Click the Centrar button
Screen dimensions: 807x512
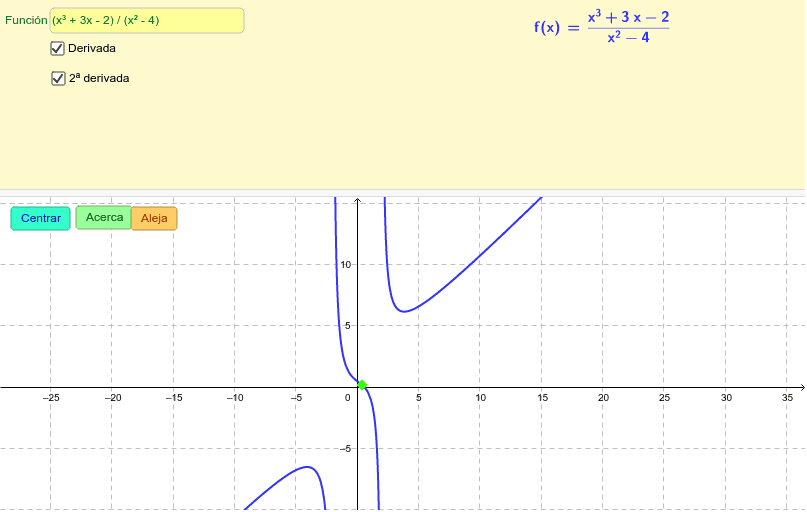click(x=41, y=218)
